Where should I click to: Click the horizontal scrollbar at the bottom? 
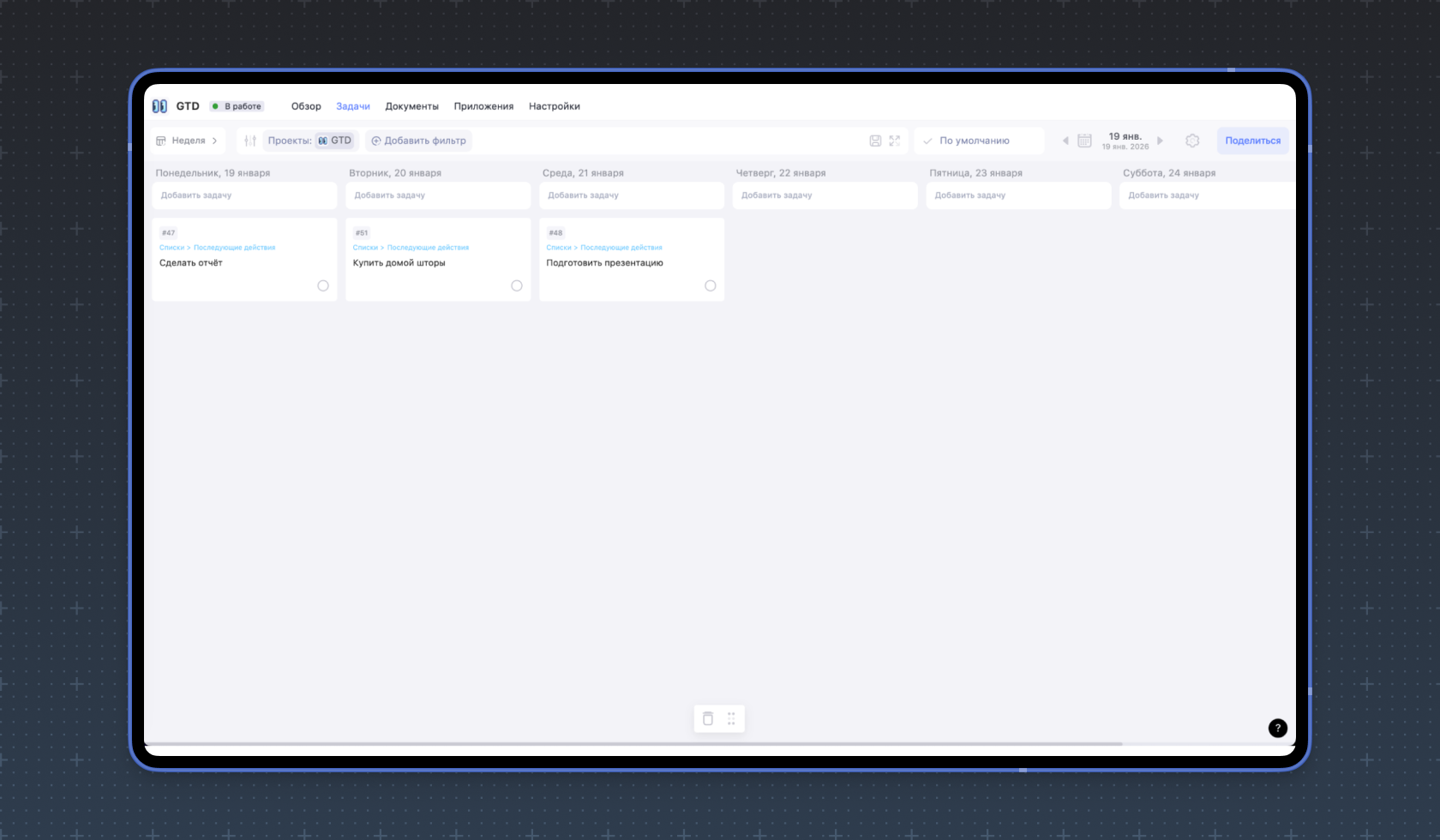pos(634,744)
